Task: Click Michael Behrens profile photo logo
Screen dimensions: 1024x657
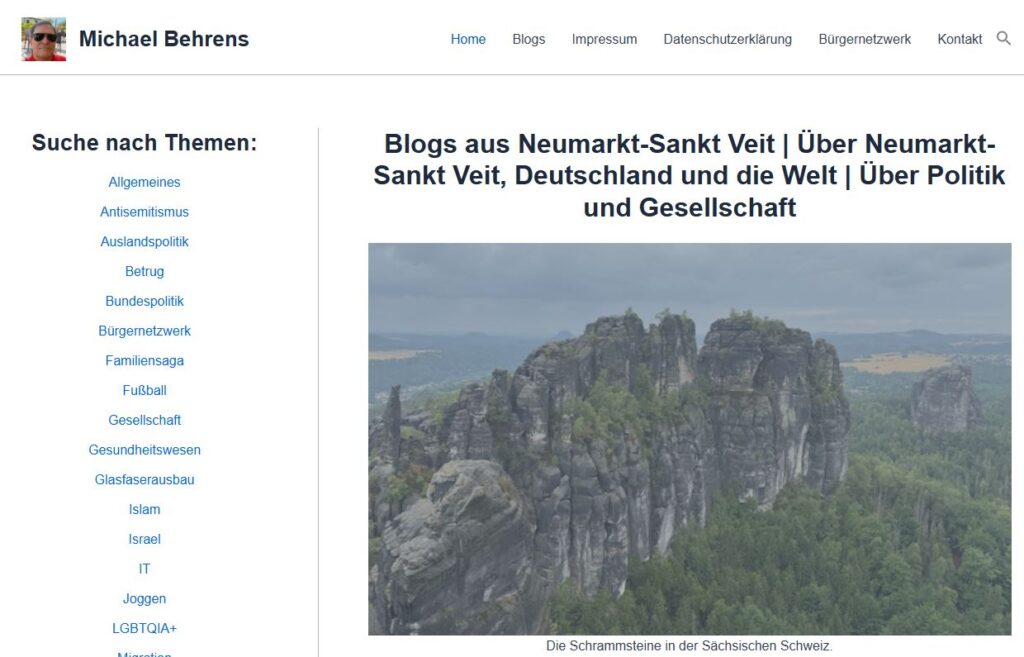Action: 44,39
